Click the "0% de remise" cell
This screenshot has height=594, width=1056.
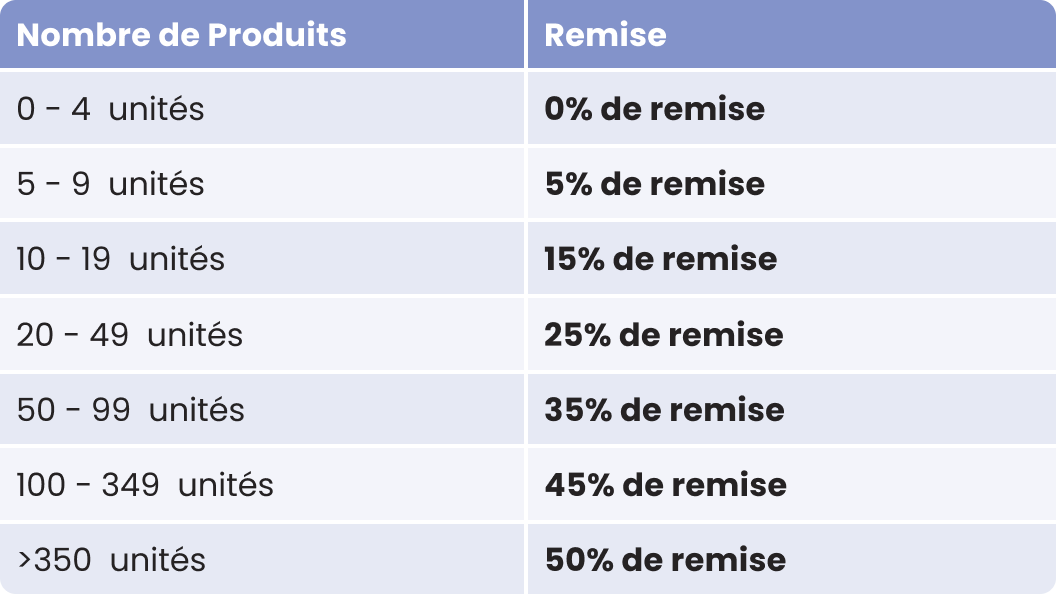click(654, 109)
